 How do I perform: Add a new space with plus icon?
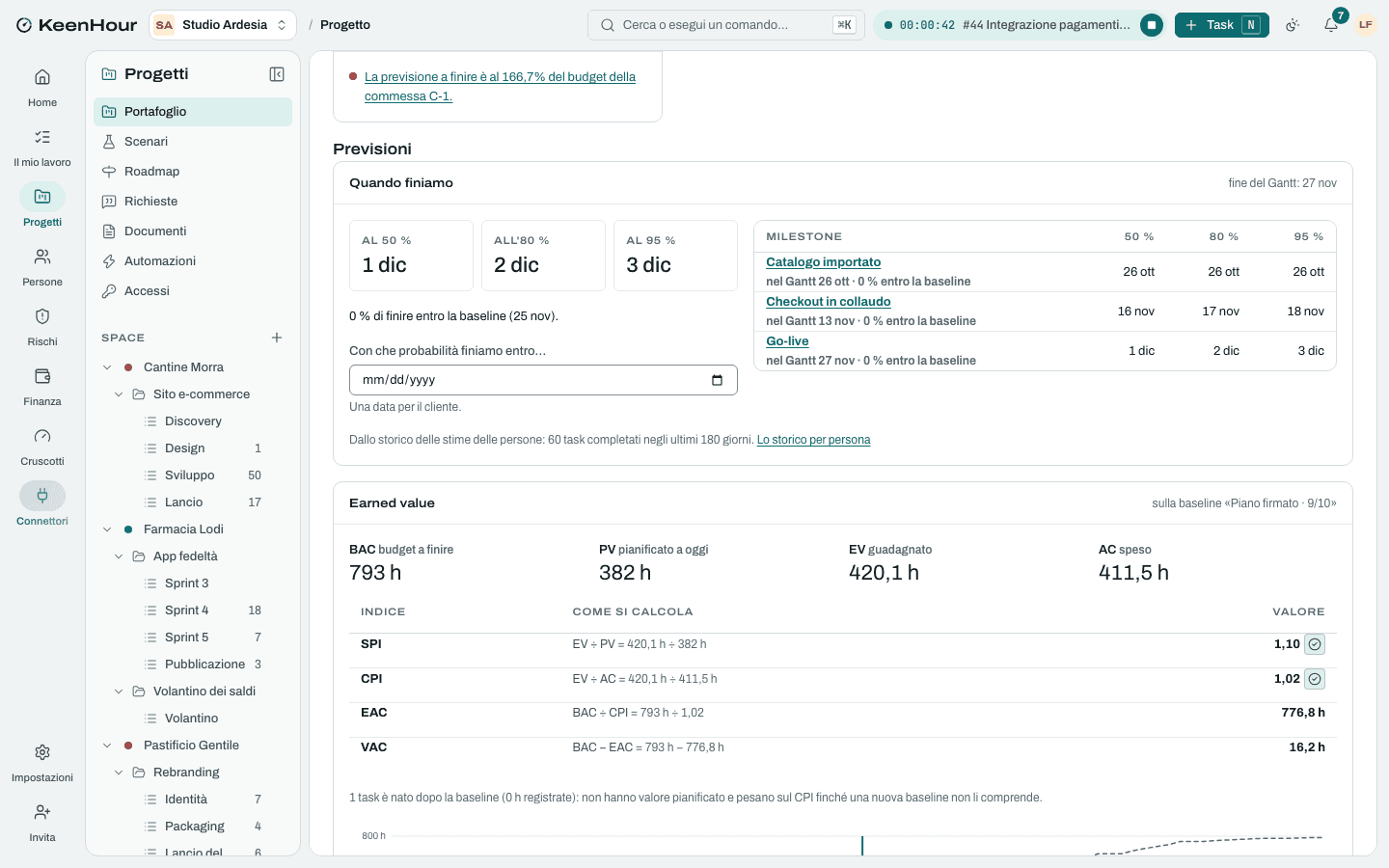(x=277, y=338)
